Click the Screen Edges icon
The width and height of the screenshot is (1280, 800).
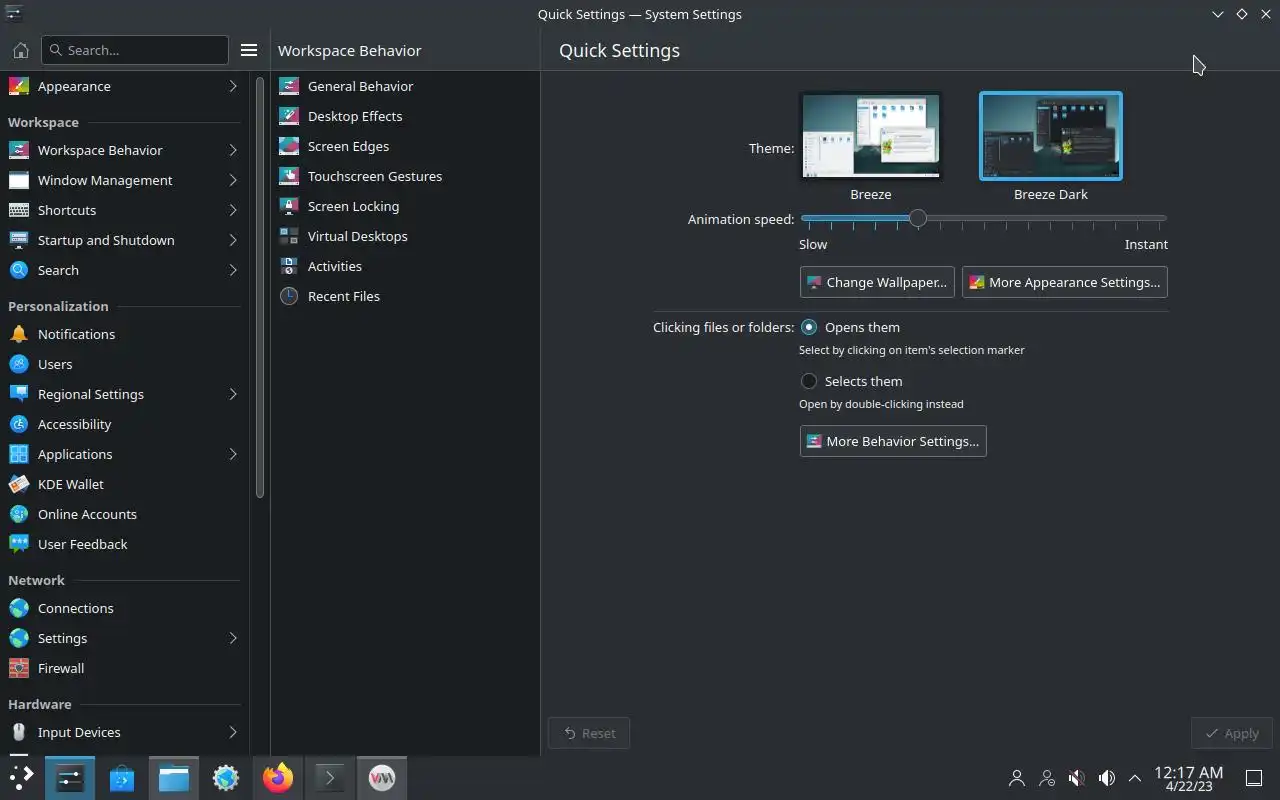pyautogui.click(x=289, y=146)
